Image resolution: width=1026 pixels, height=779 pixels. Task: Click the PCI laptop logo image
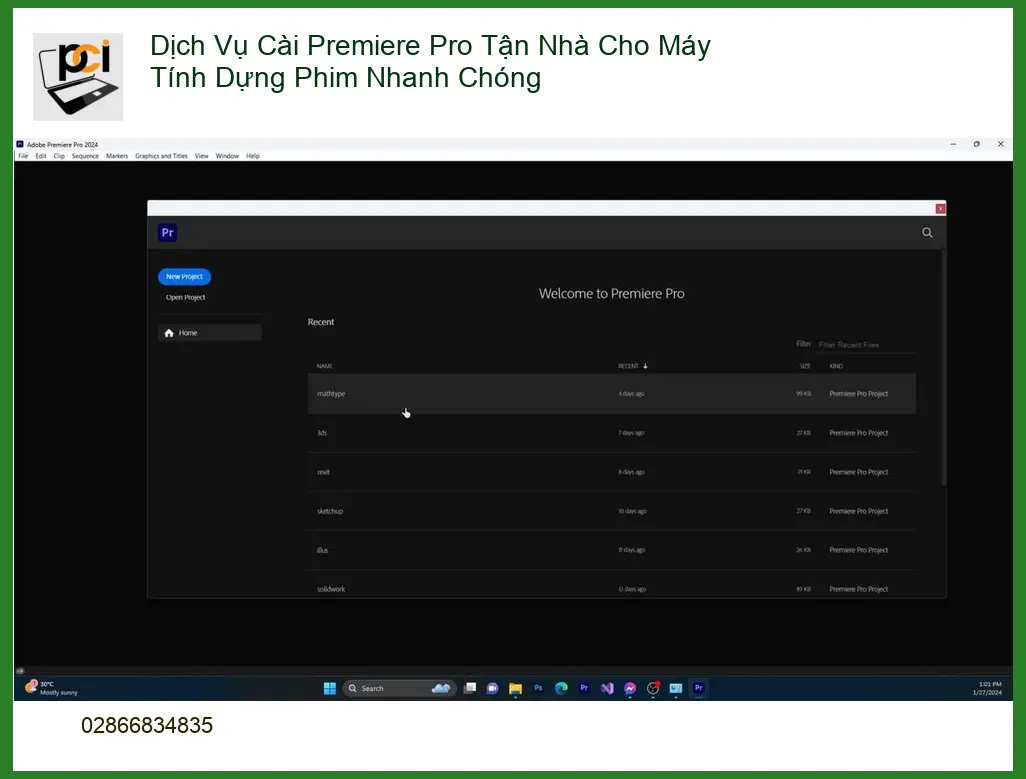[78, 77]
